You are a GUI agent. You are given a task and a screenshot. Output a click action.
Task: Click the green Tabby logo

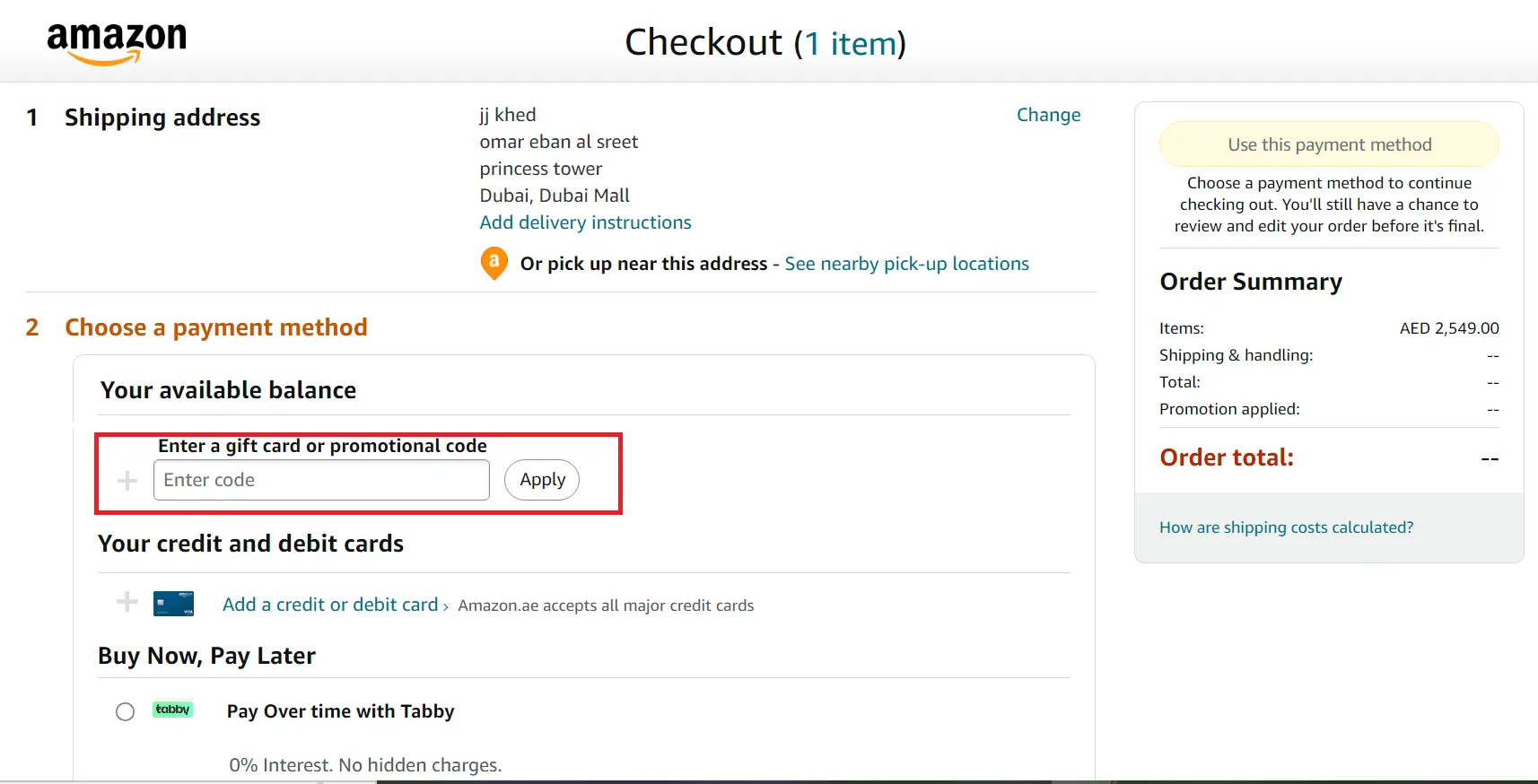pos(172,710)
